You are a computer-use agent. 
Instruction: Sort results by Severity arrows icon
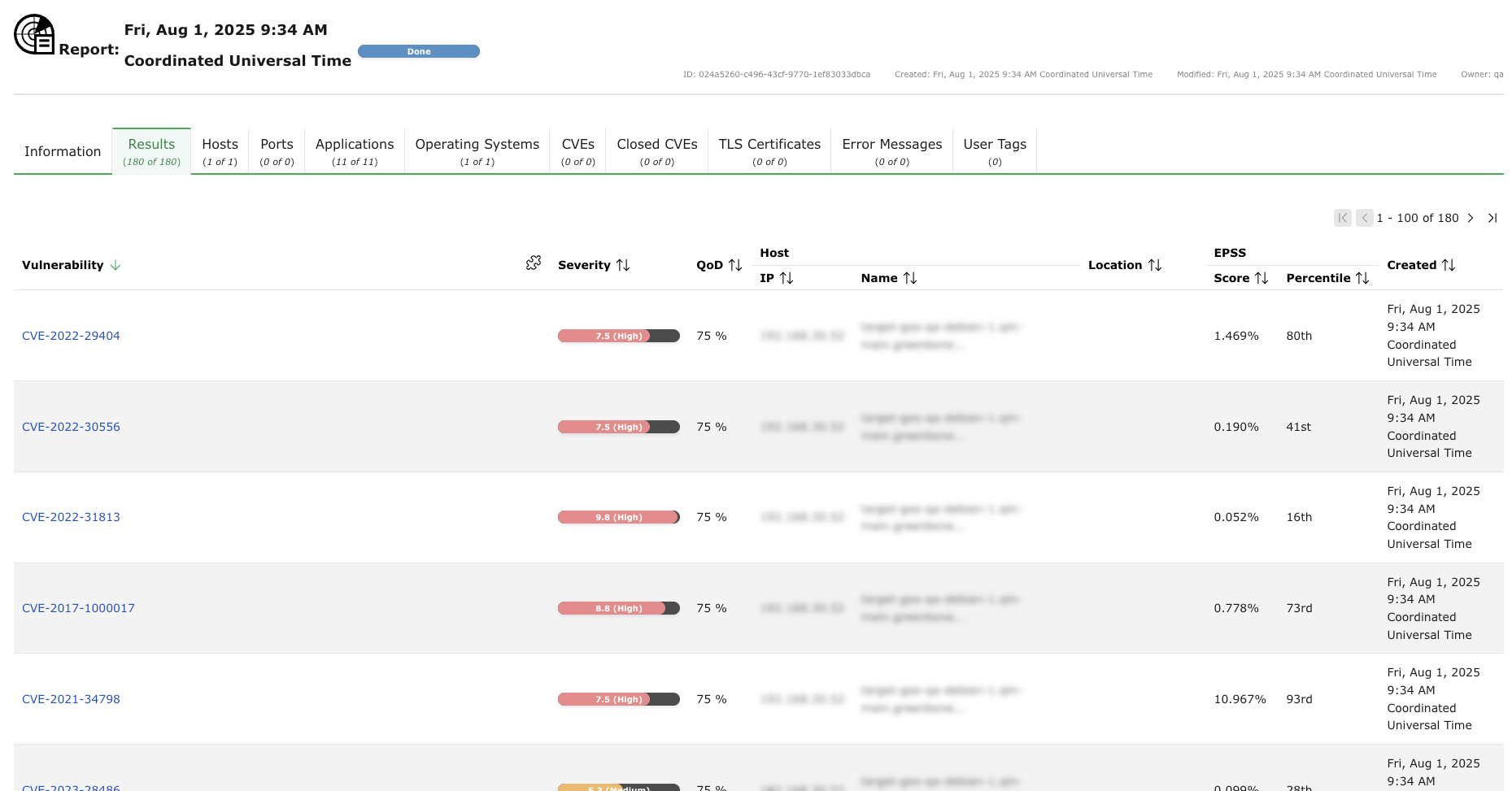[x=623, y=265]
